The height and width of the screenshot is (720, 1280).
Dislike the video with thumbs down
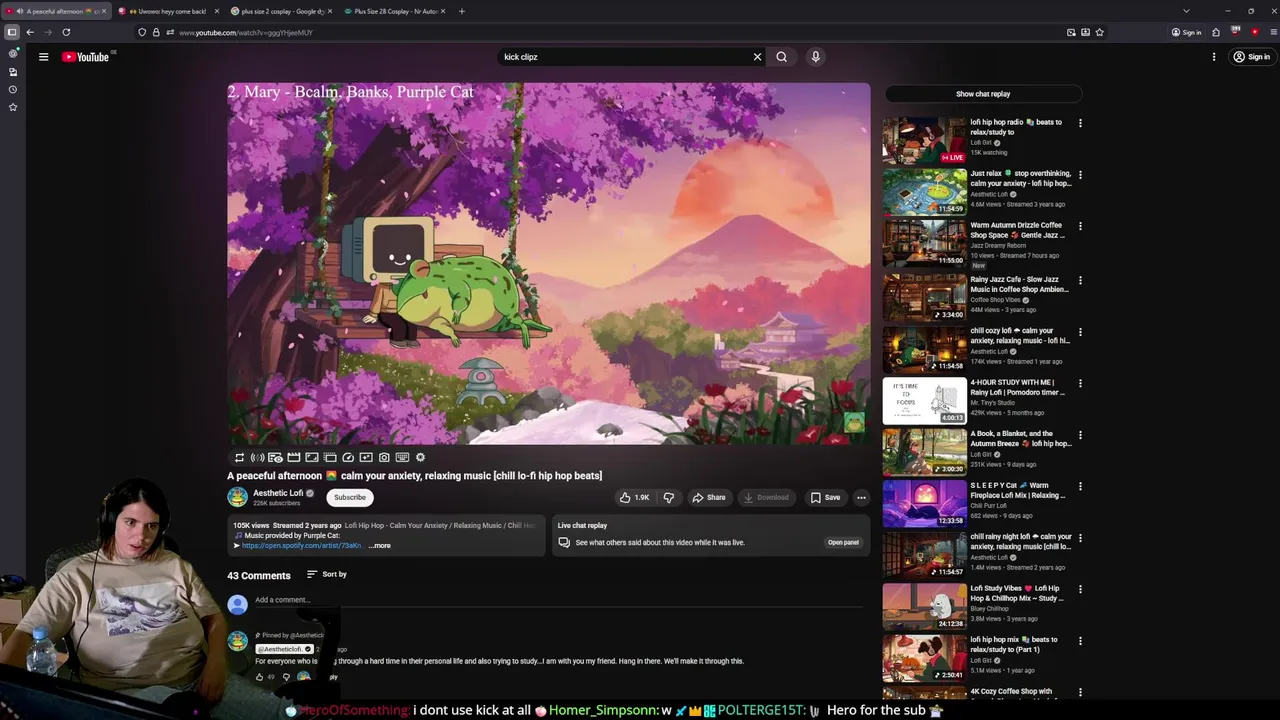[669, 497]
